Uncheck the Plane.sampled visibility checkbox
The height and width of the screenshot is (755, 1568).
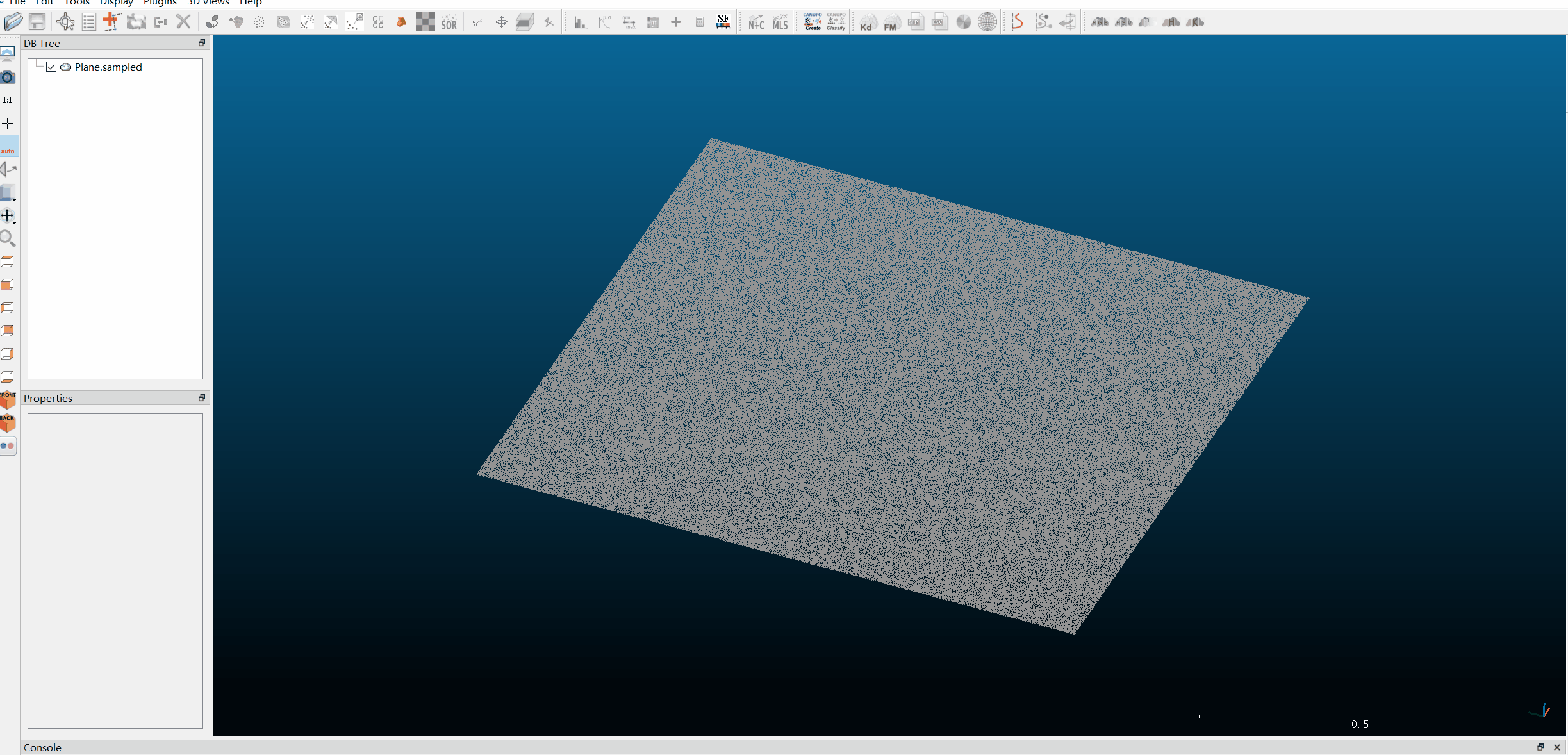click(x=51, y=67)
